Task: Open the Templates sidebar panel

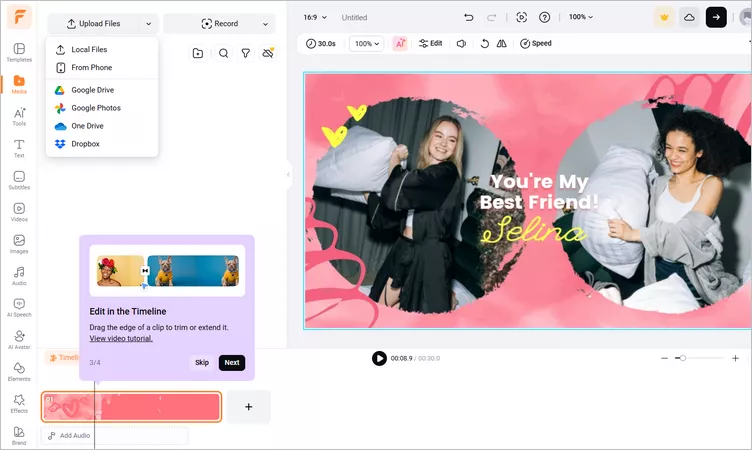Action: 19,52
